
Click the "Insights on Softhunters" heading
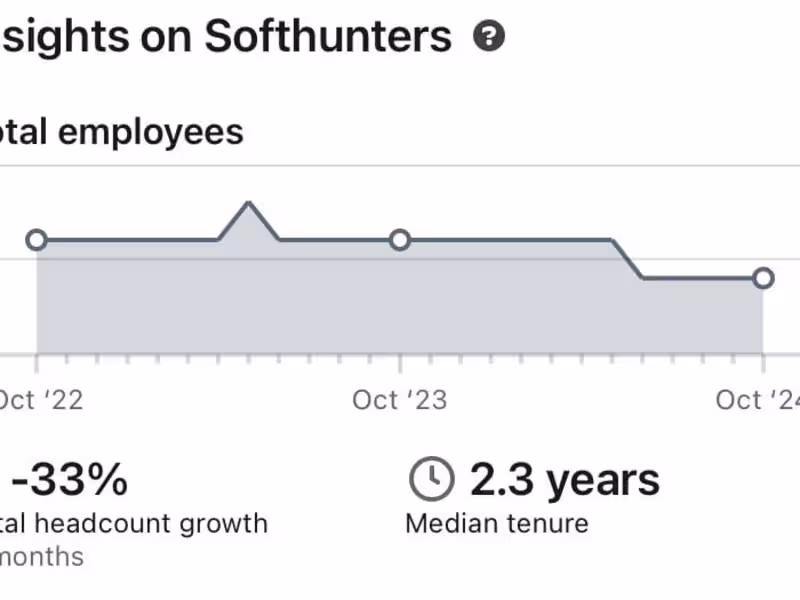pyautogui.click(x=225, y=38)
